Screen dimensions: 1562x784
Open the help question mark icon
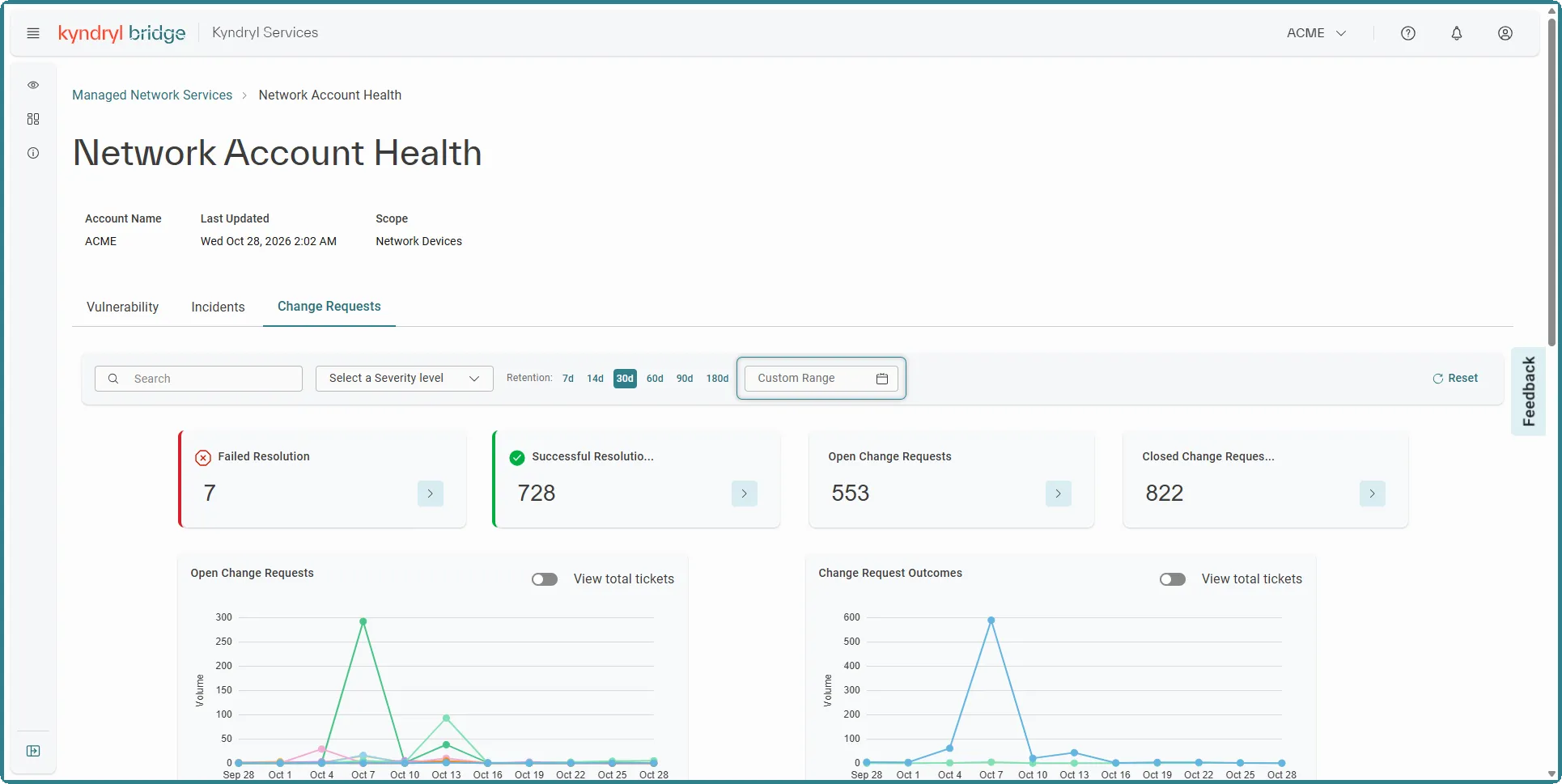click(x=1408, y=33)
